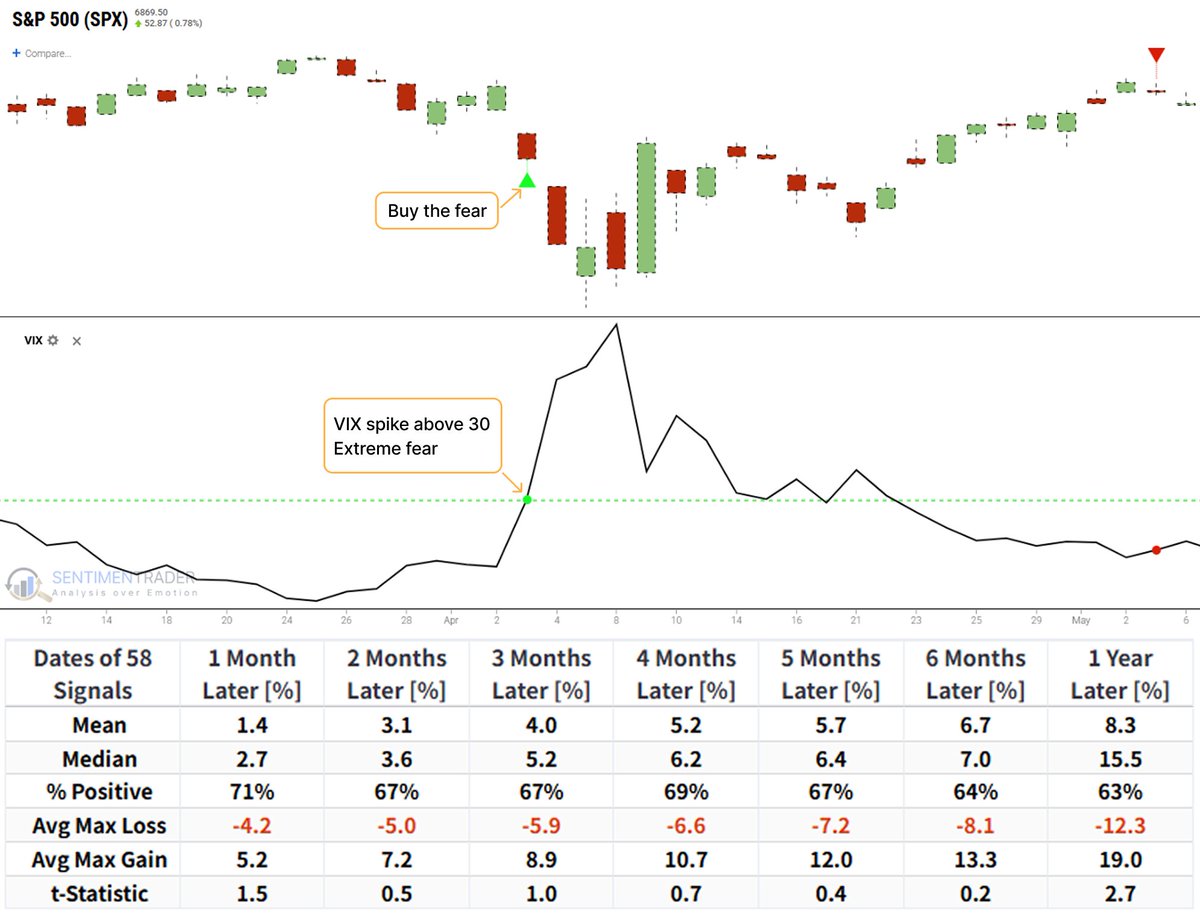Image resolution: width=1200 pixels, height=914 pixels.
Task: Click the plus icon next to Compare
Action: click(18, 54)
